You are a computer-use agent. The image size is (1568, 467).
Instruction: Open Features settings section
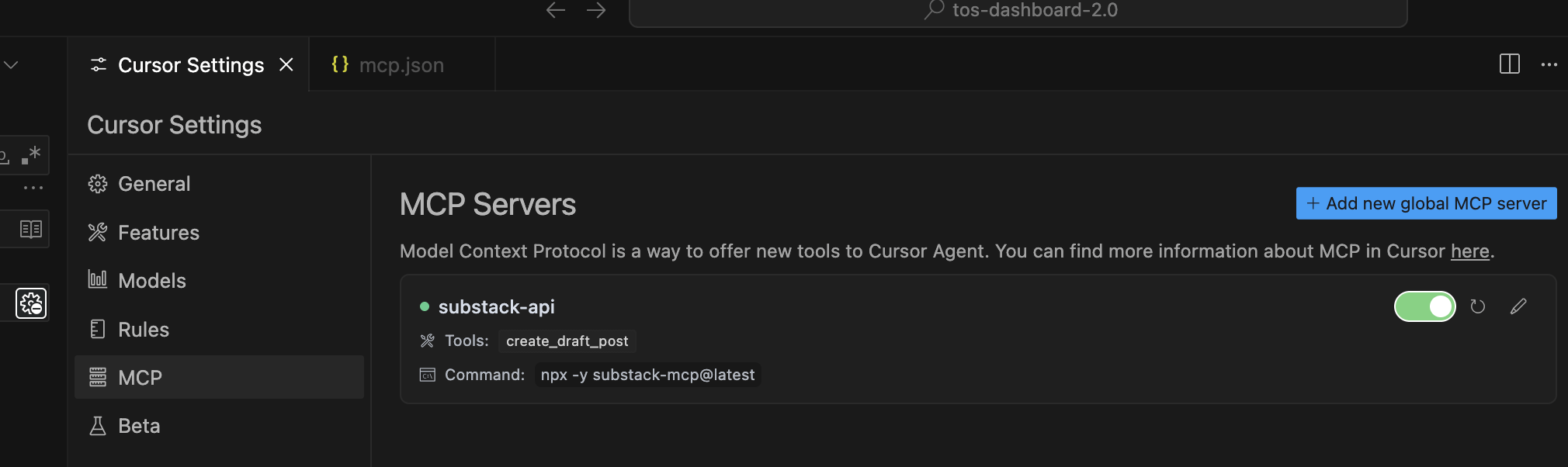(x=219, y=232)
